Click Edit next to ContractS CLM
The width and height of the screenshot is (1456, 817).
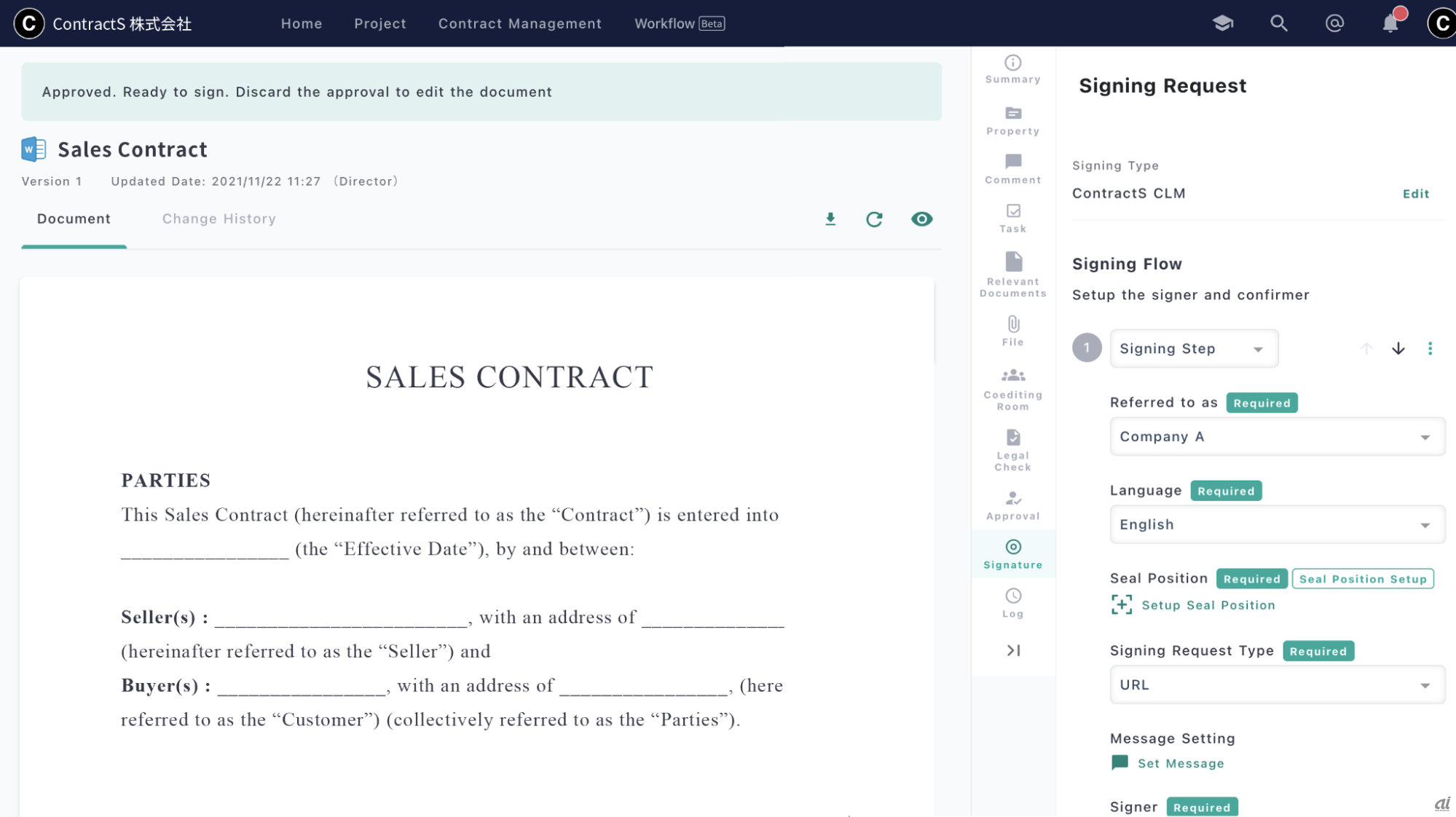[x=1415, y=194]
